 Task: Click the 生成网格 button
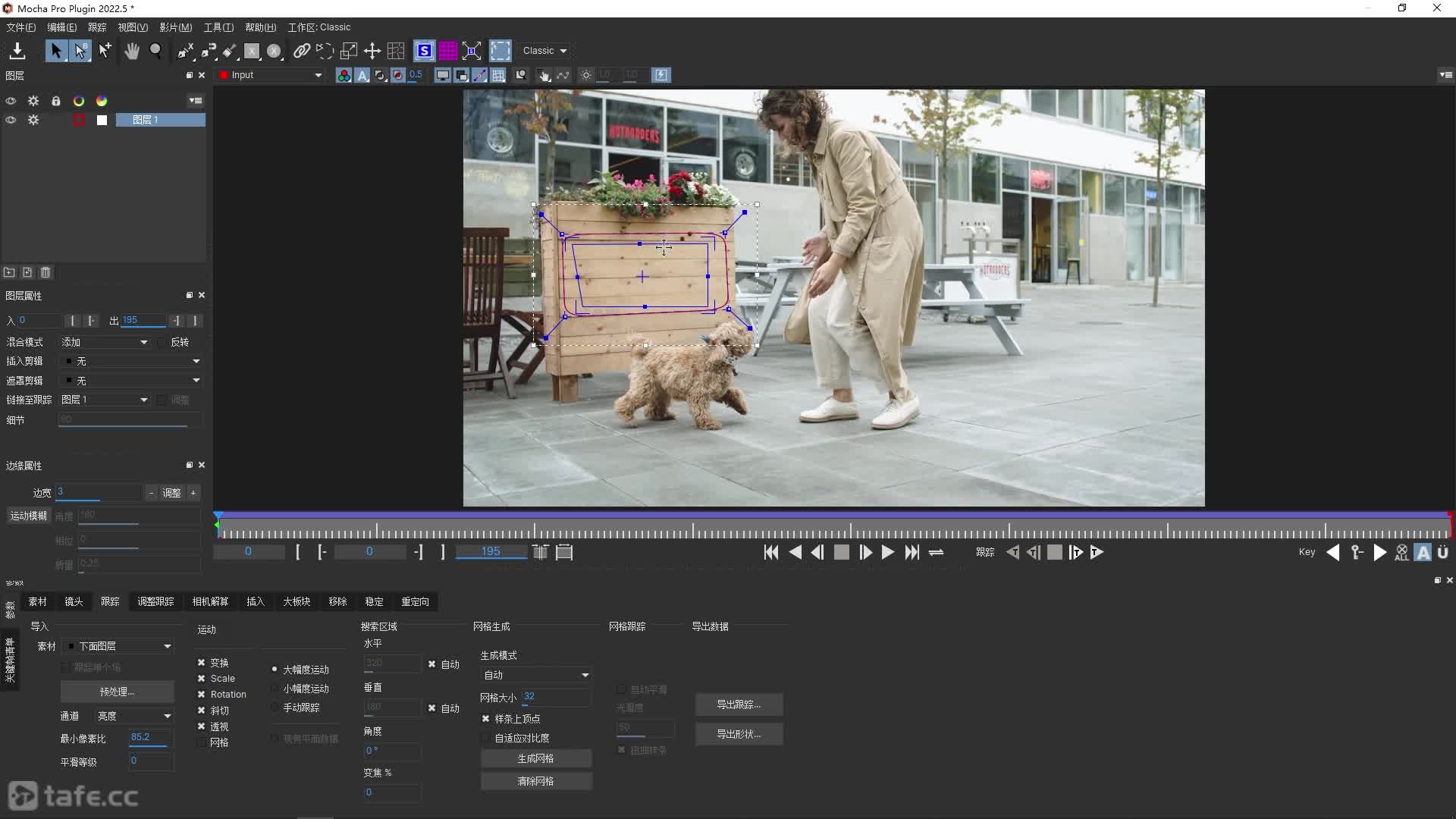[535, 758]
